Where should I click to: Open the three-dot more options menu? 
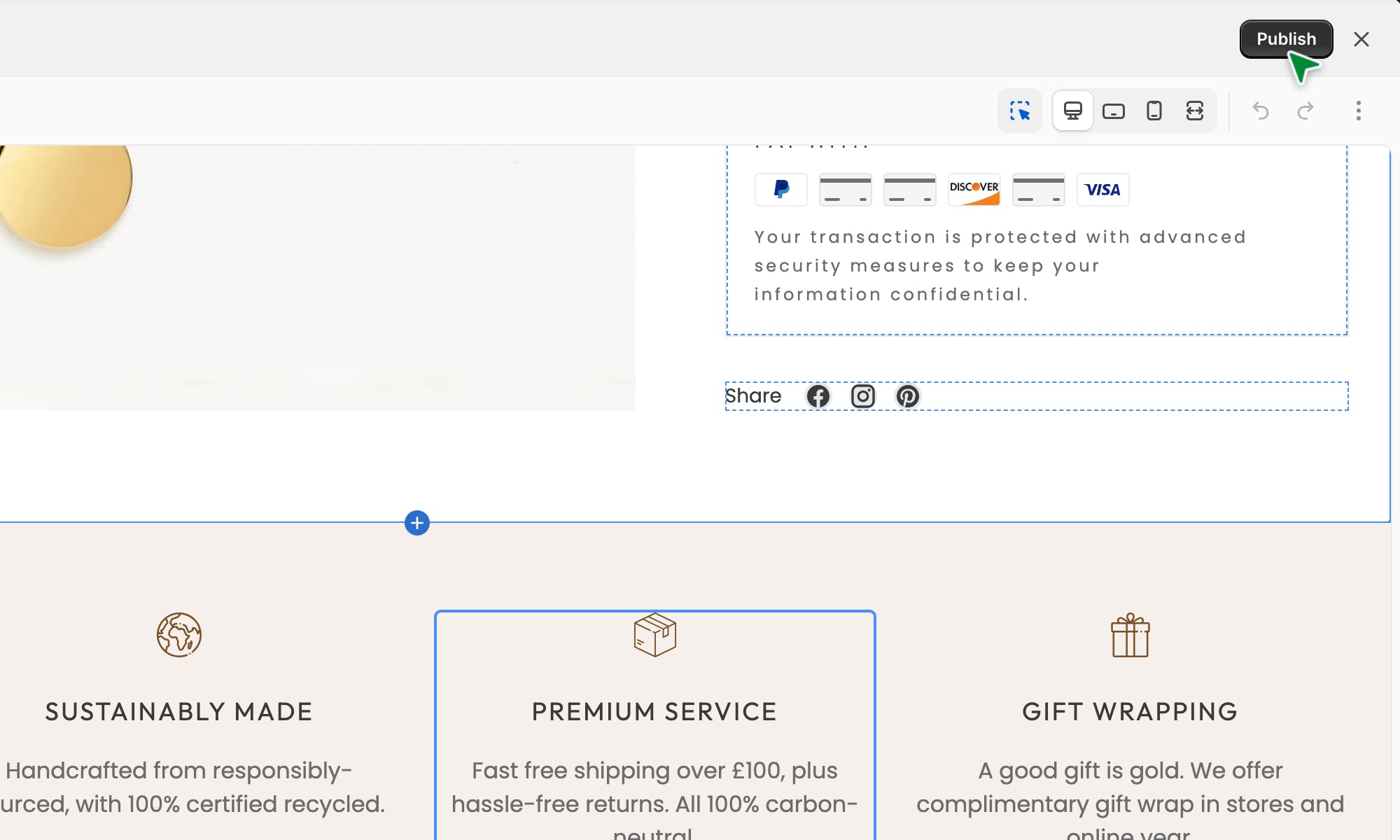(1358, 111)
